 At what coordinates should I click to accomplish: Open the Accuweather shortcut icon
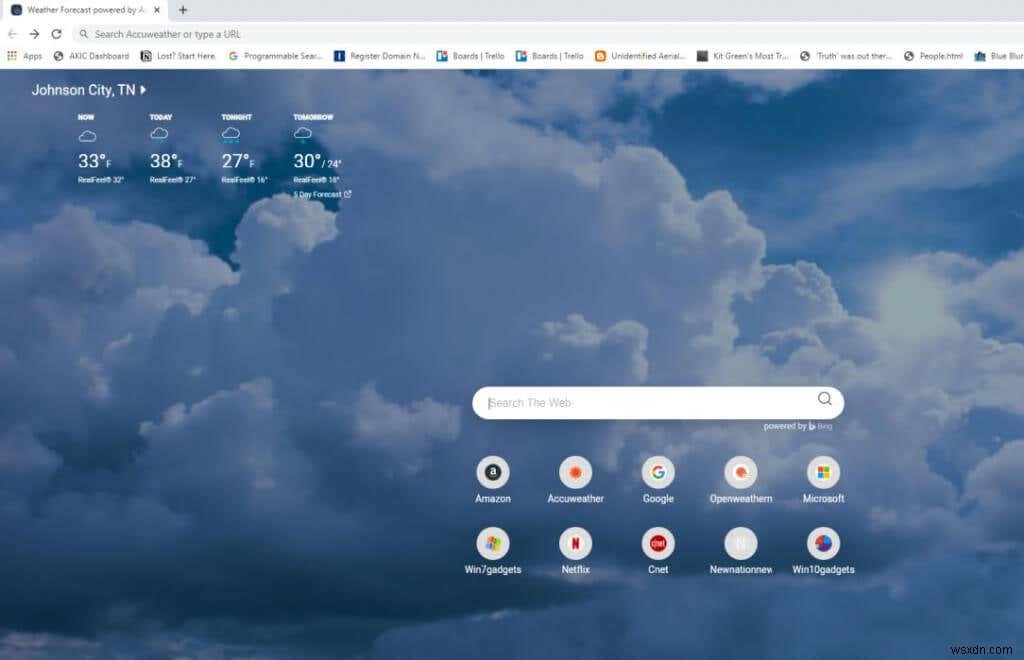575,472
